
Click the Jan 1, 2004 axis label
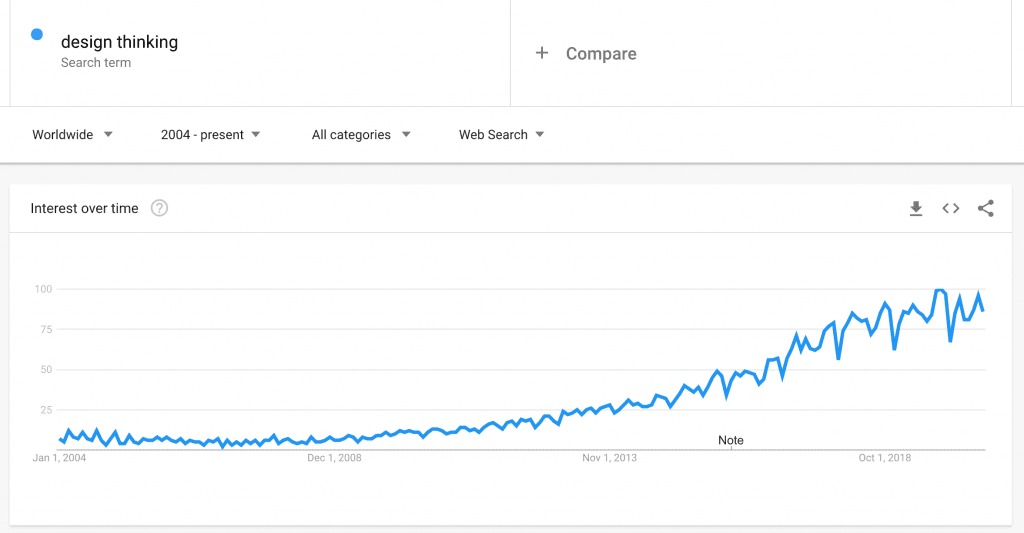point(59,458)
